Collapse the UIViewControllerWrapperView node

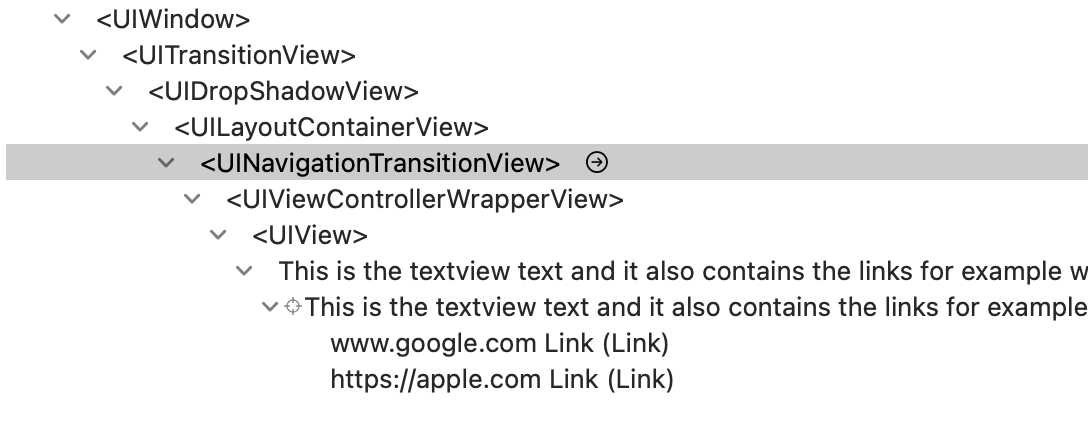[x=193, y=198]
